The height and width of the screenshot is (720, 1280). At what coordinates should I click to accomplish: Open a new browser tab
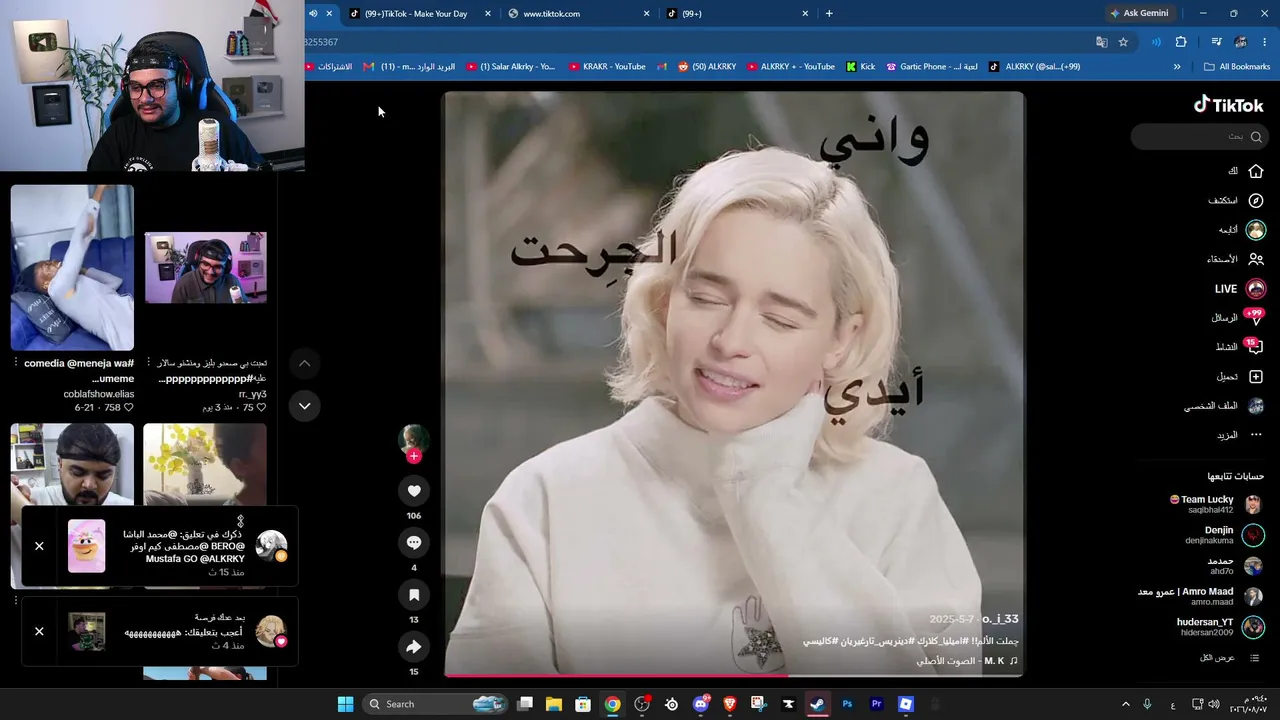(829, 14)
